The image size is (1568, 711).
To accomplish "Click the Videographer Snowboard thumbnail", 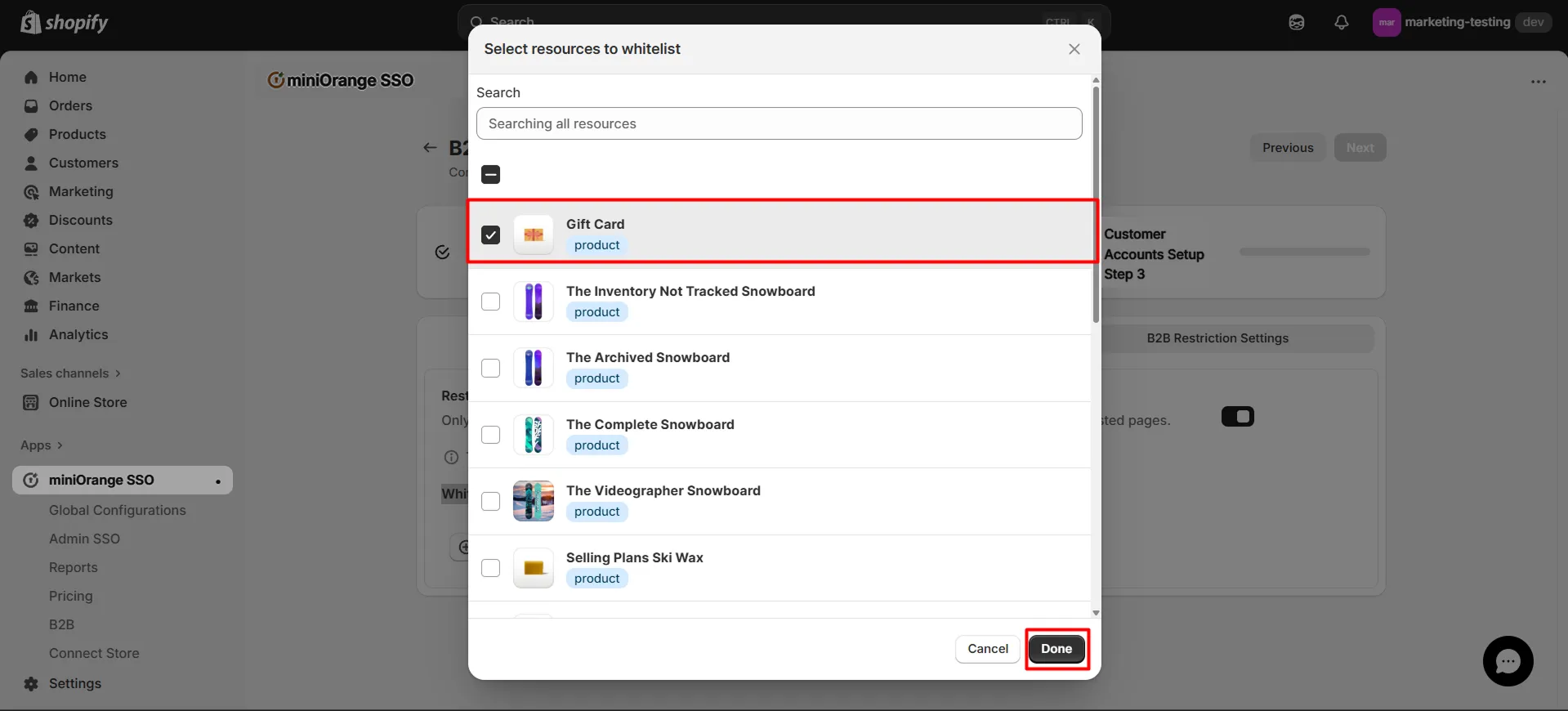I will [534, 501].
